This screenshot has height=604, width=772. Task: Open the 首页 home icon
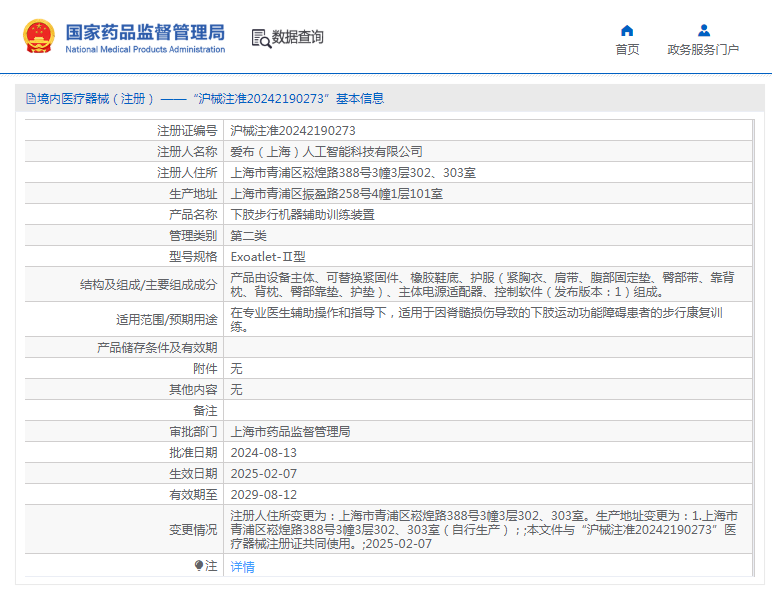click(x=627, y=31)
